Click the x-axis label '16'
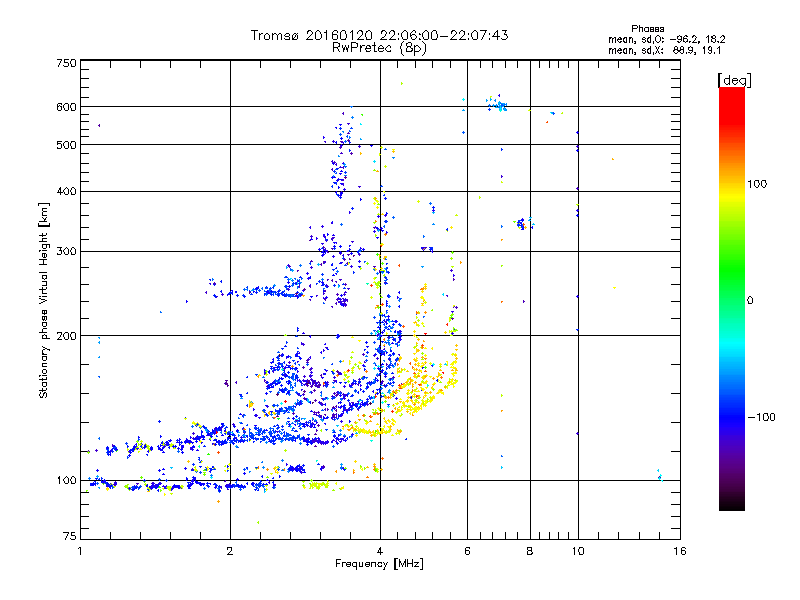The height and width of the screenshot is (600, 800). click(x=680, y=551)
